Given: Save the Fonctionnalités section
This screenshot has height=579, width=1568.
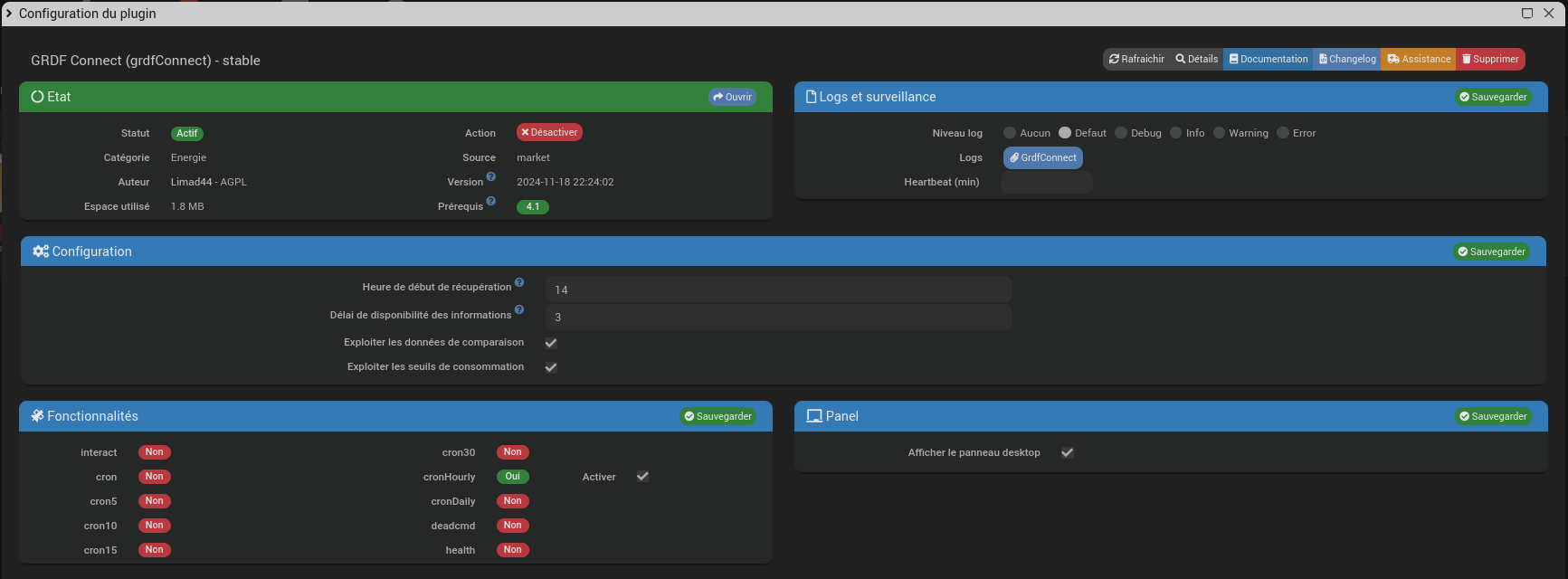Looking at the screenshot, I should pyautogui.click(x=717, y=416).
